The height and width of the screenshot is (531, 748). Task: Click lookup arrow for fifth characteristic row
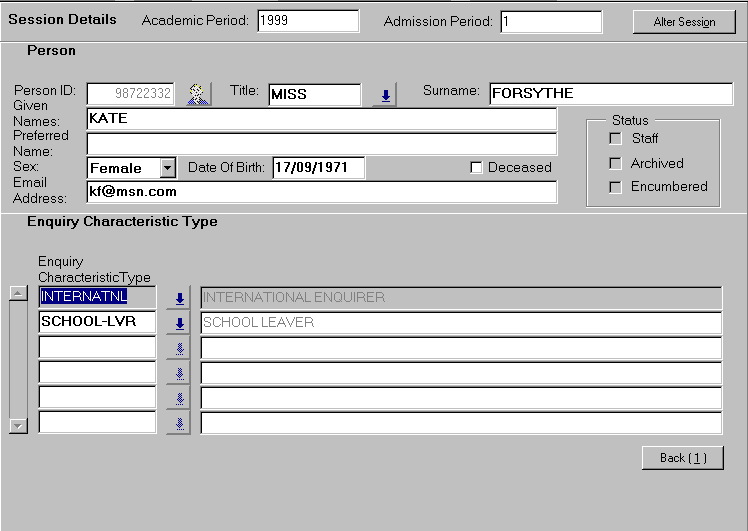click(x=179, y=398)
